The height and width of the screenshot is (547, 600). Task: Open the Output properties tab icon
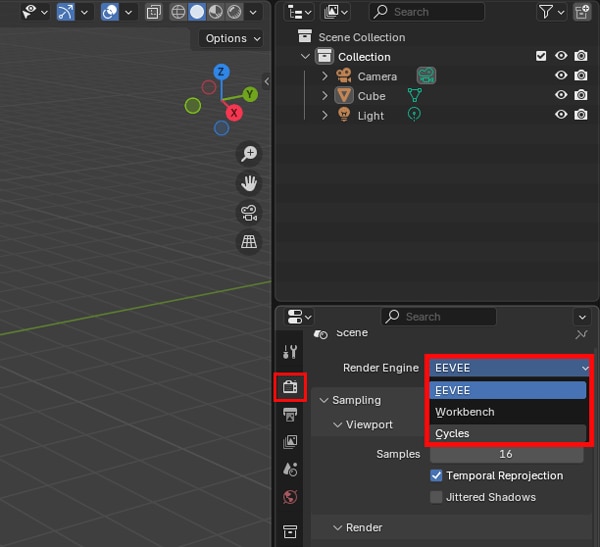pyautogui.click(x=290, y=414)
